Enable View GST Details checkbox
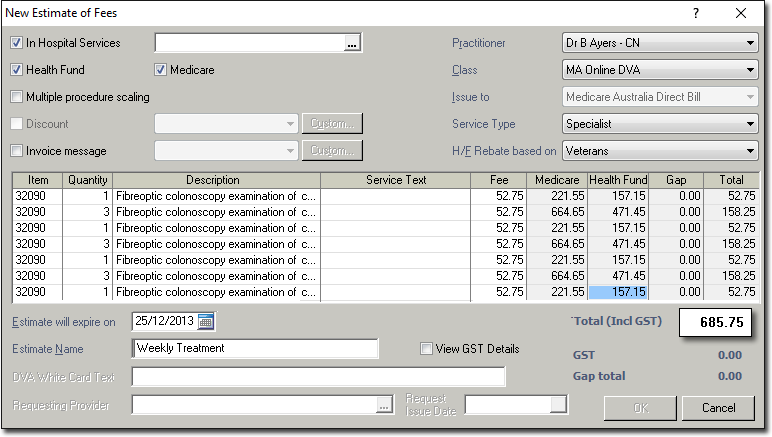Screen dimensions: 772x437 pos(427,349)
